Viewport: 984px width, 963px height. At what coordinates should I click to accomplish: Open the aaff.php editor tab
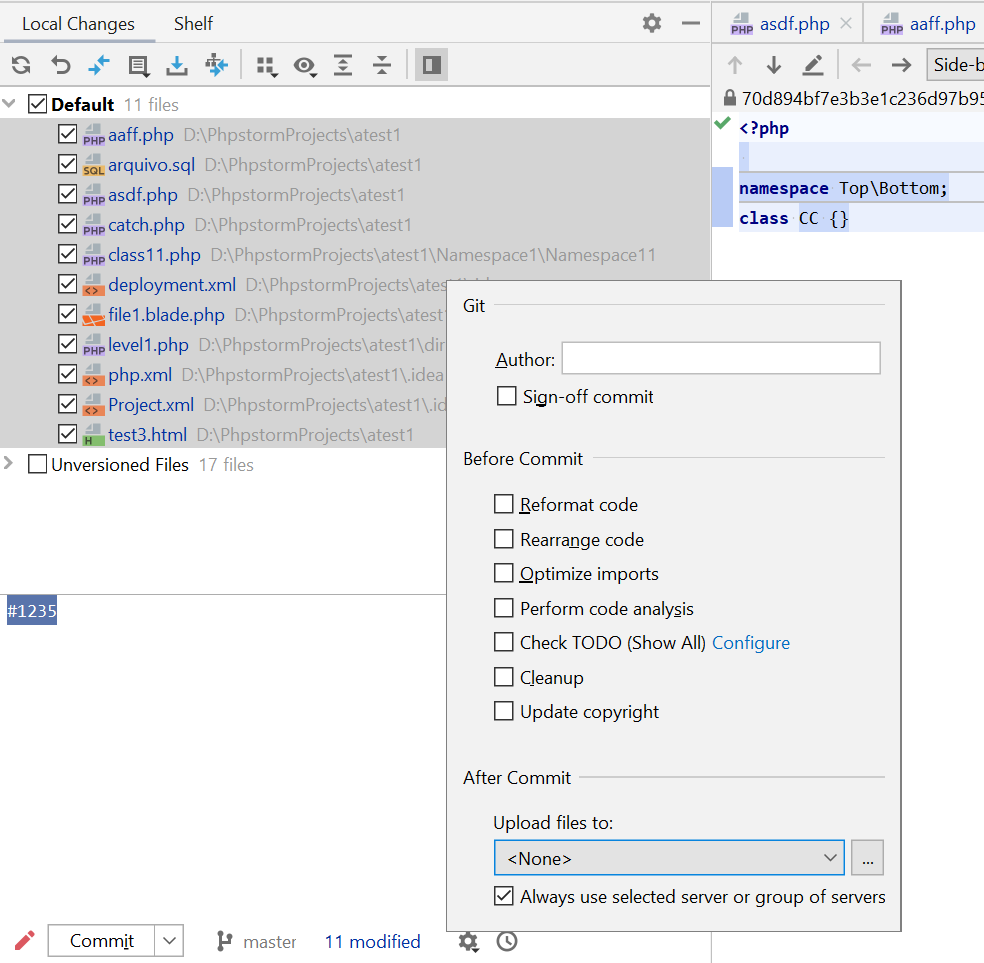(x=929, y=24)
